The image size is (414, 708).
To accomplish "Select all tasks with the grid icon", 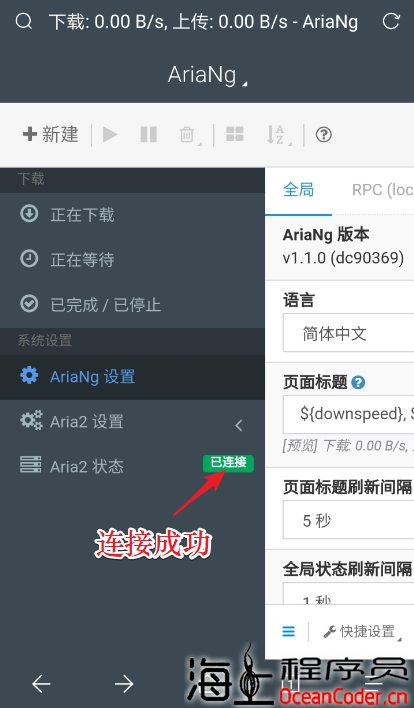I will 235,134.
